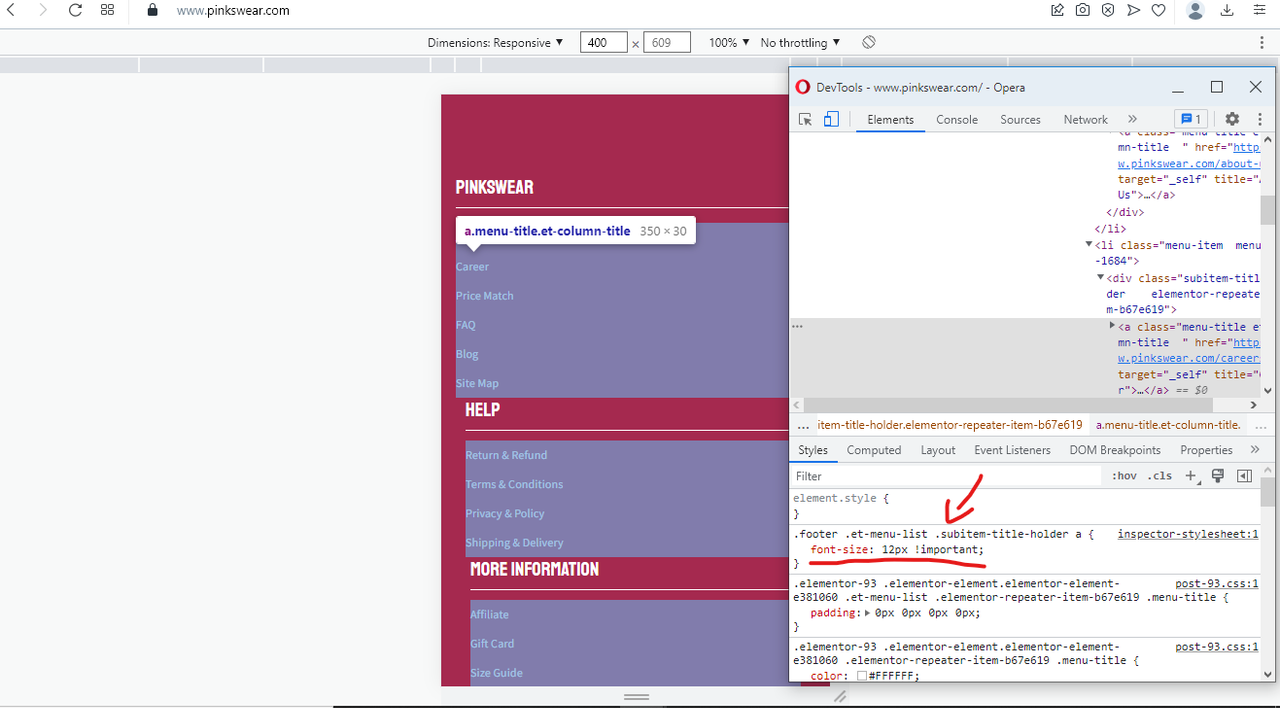Reload the page with the refresh icon

pos(75,10)
